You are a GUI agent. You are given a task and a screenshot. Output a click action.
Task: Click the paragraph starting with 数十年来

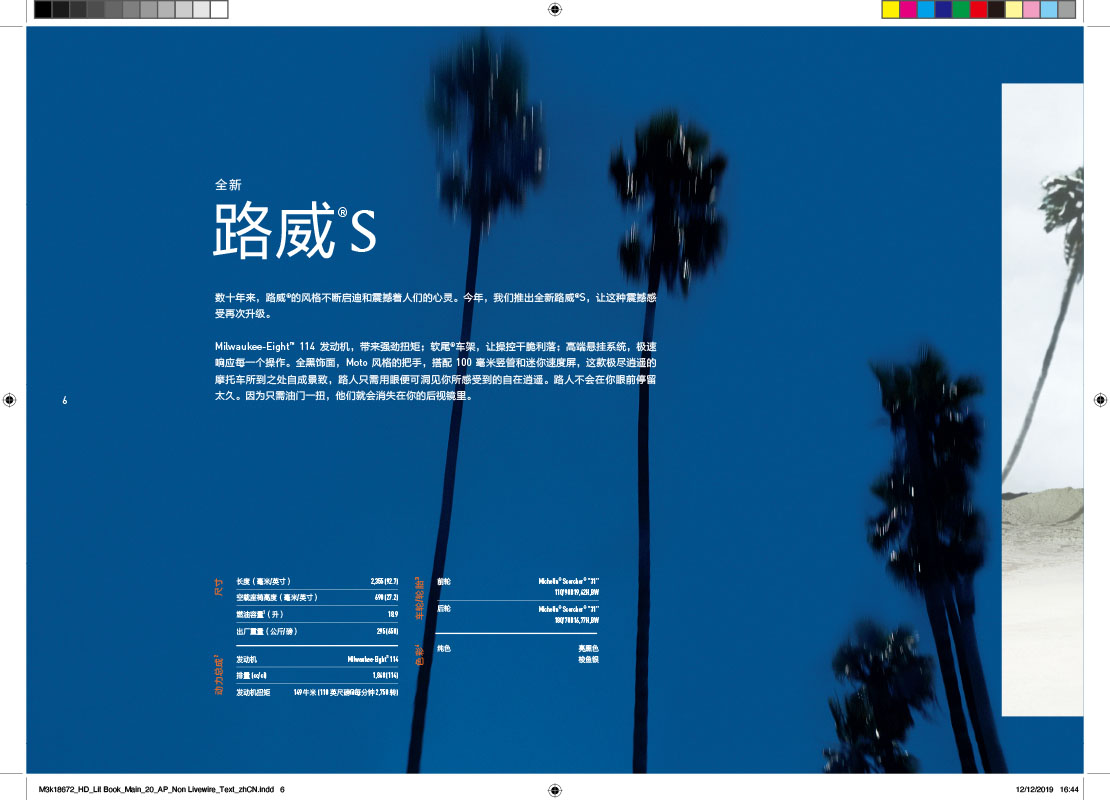point(435,305)
